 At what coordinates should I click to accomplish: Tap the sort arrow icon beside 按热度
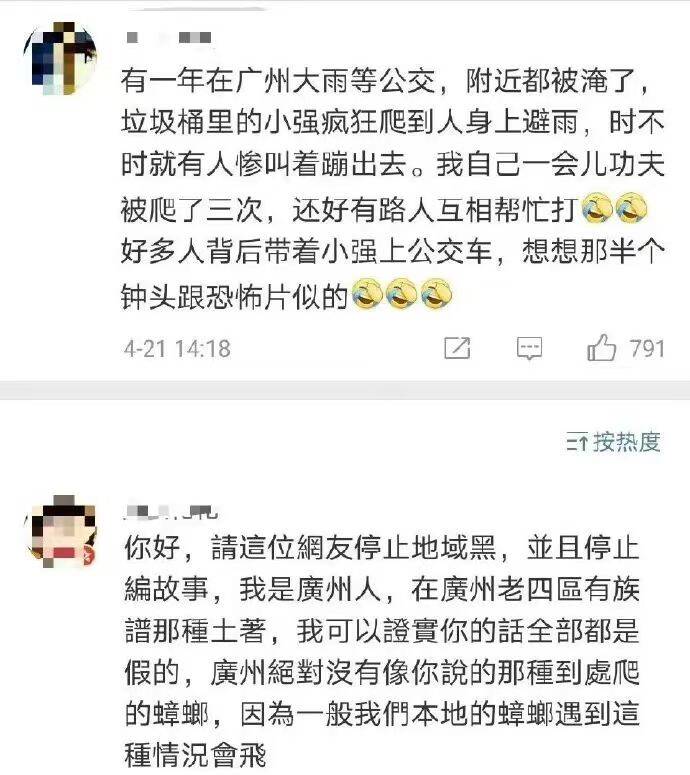577,442
